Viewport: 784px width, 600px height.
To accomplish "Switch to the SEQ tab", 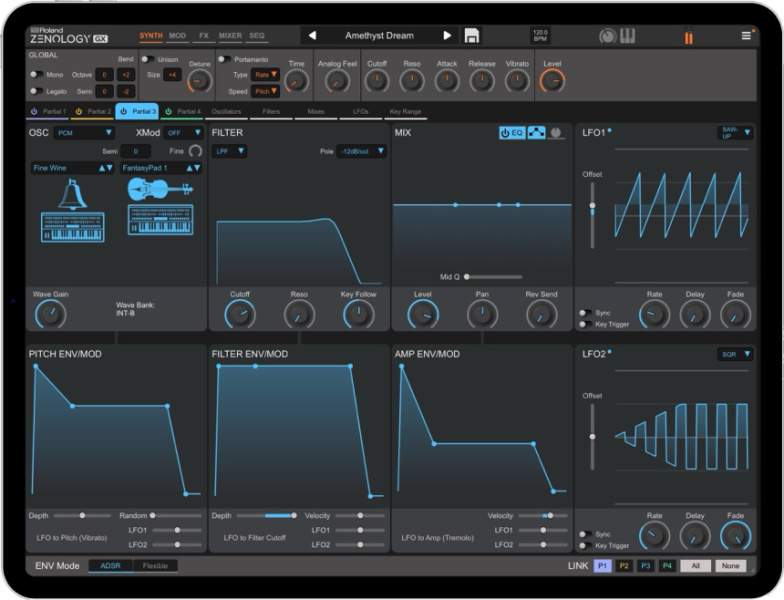I will click(x=257, y=36).
